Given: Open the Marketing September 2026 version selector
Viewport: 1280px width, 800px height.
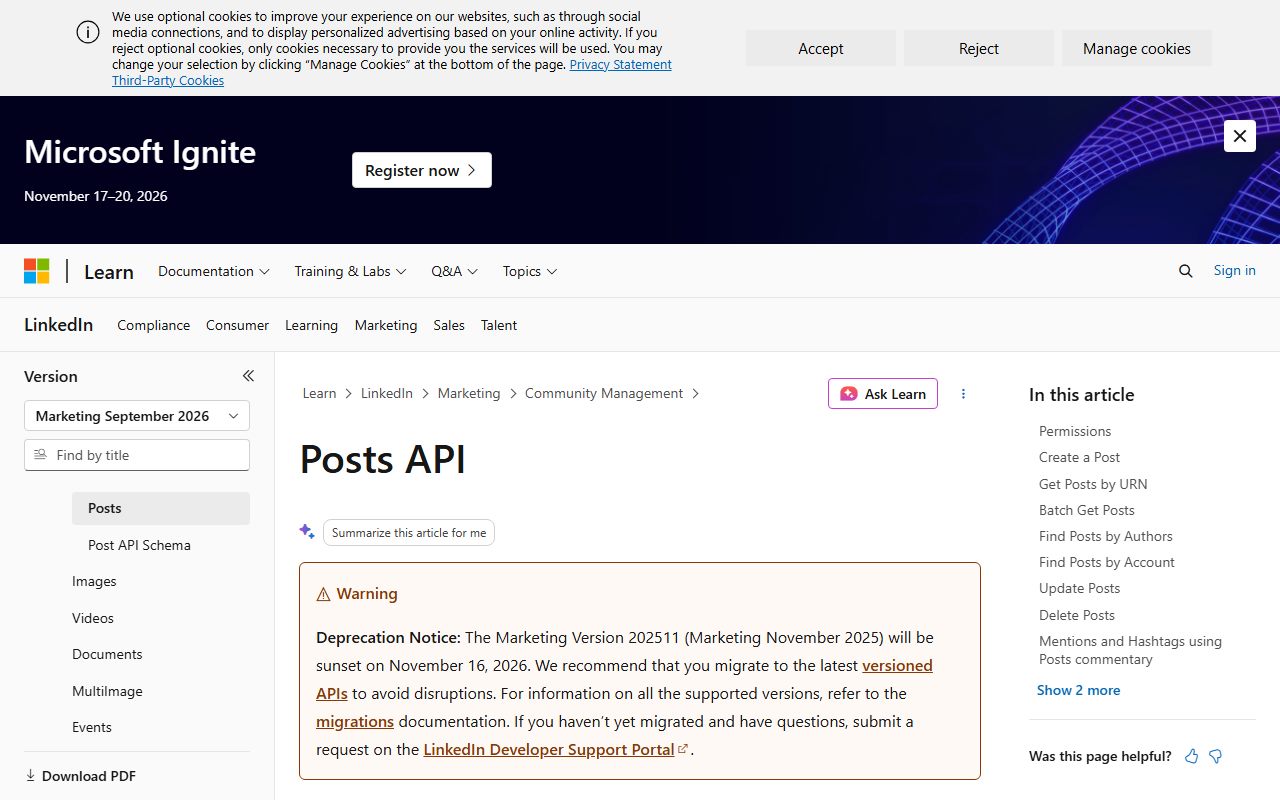Looking at the screenshot, I should [137, 416].
